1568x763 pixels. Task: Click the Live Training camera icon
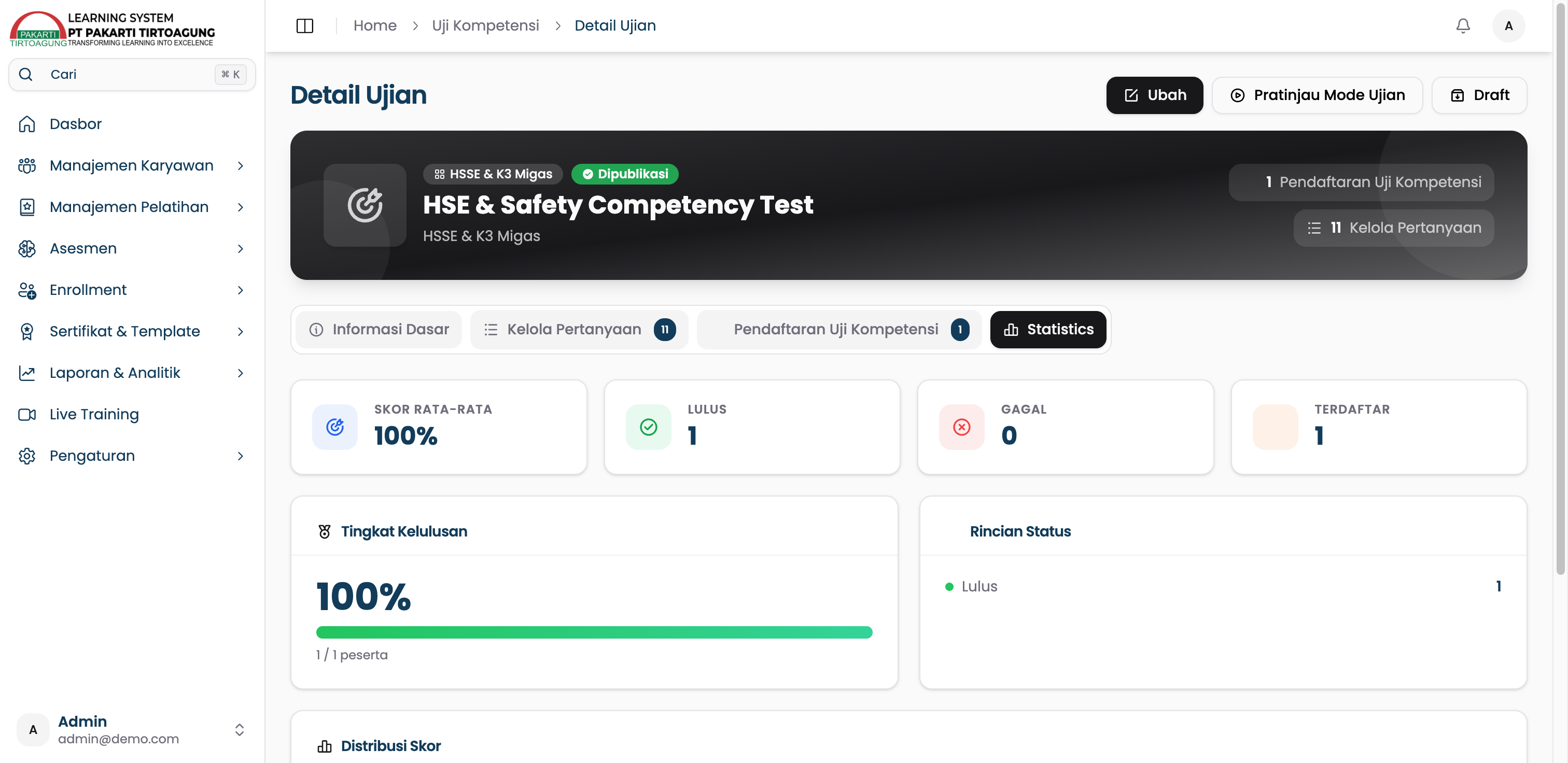click(x=27, y=414)
